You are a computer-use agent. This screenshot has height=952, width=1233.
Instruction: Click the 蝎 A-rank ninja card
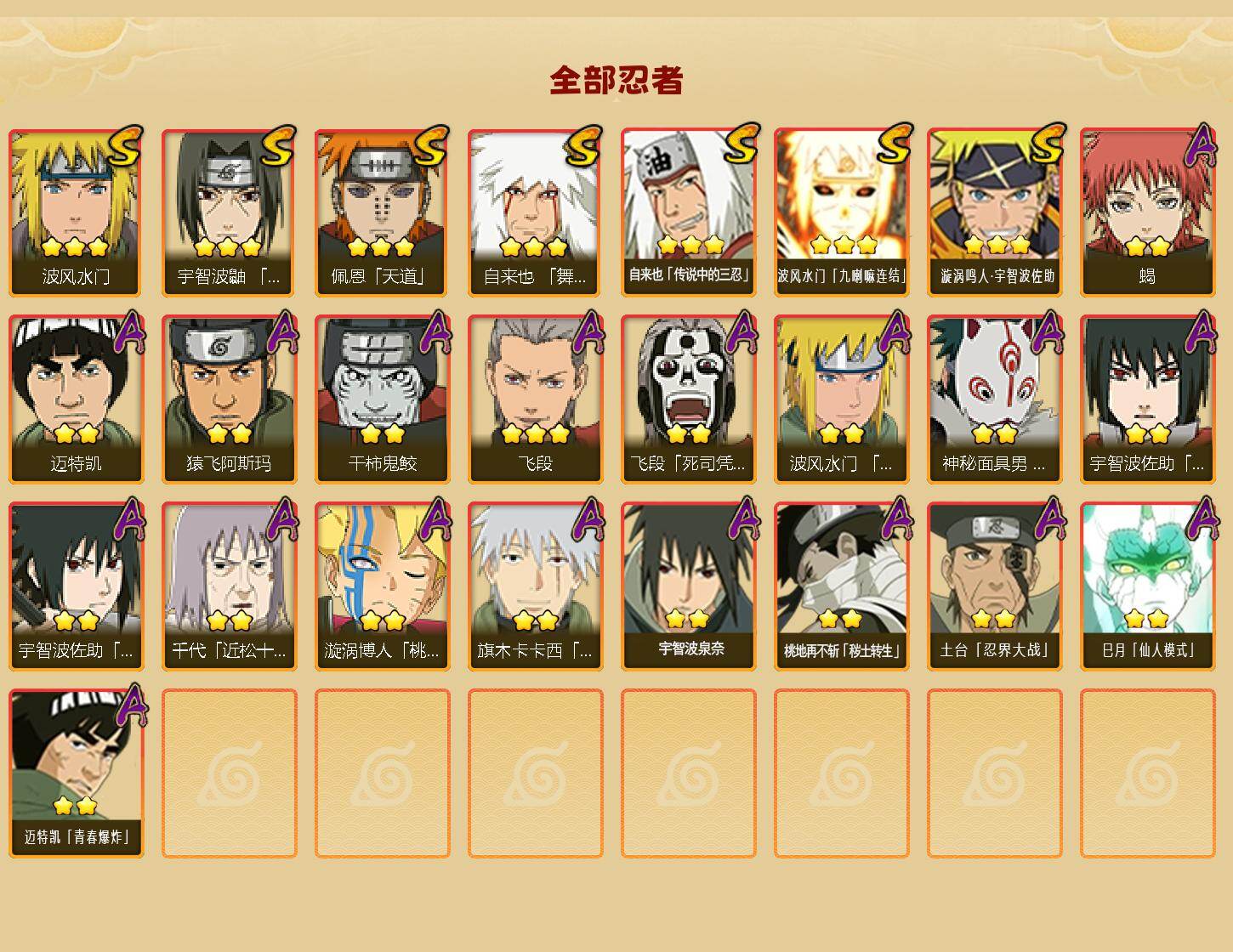pos(1148,212)
